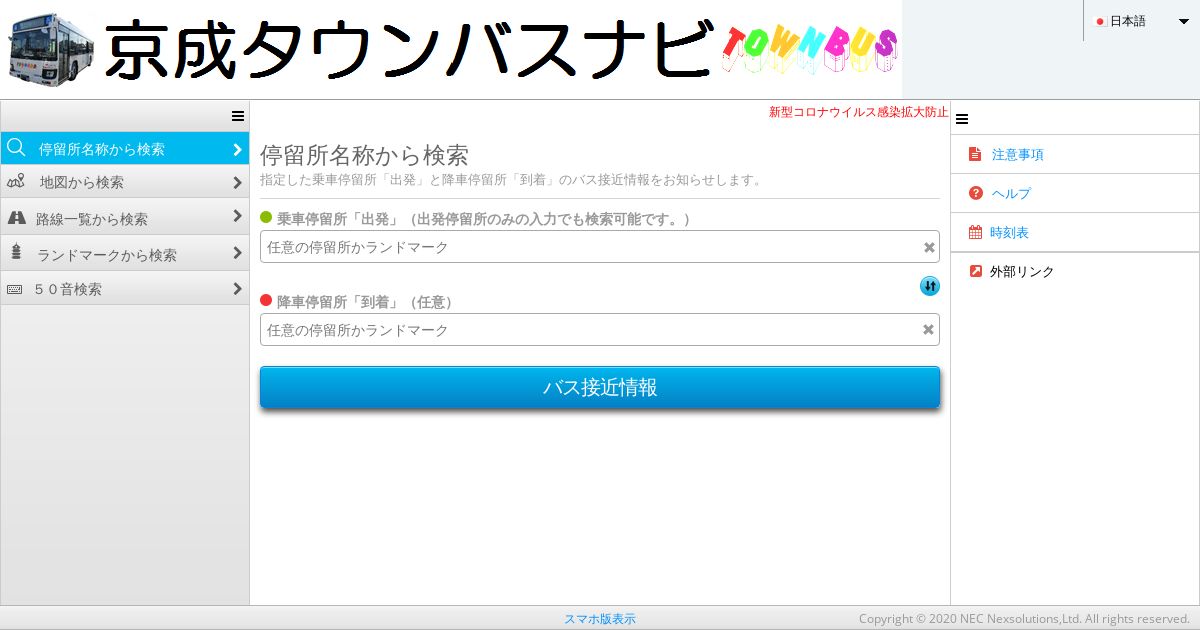Click the magnifier icon beside 停留所名称から検索
Viewport: 1200px width, 630px height.
coord(16,148)
